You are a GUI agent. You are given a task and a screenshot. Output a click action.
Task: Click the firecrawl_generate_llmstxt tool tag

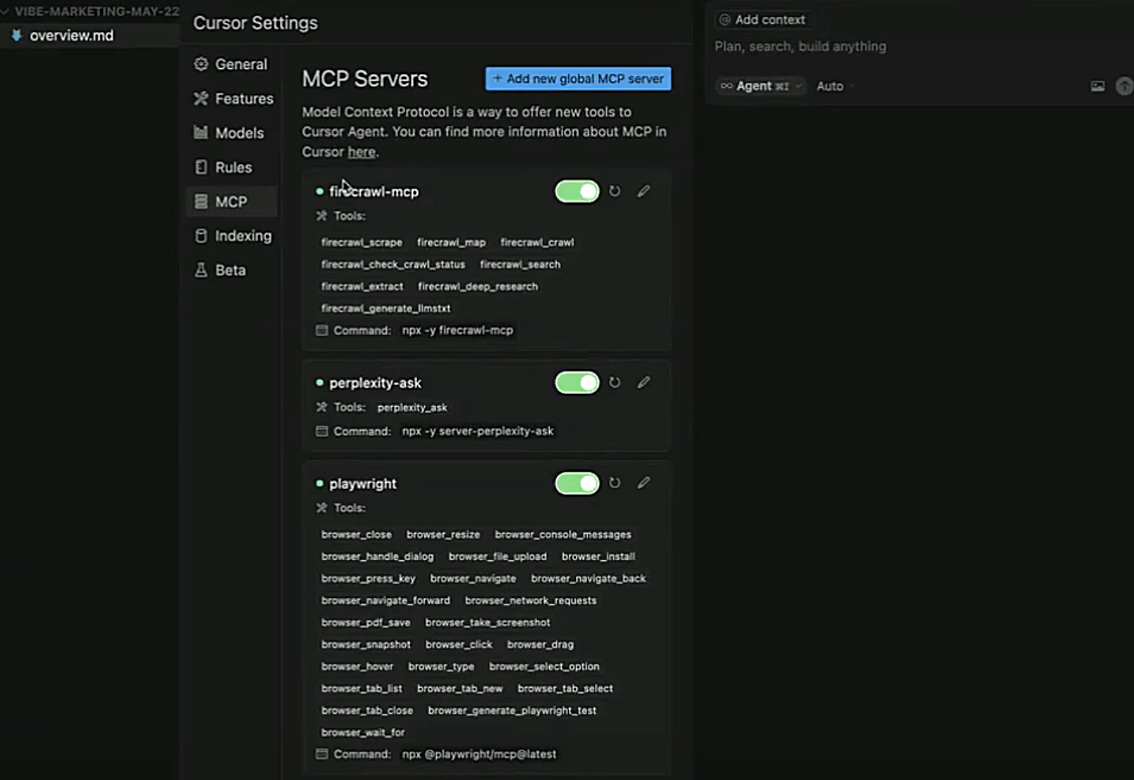(x=385, y=308)
